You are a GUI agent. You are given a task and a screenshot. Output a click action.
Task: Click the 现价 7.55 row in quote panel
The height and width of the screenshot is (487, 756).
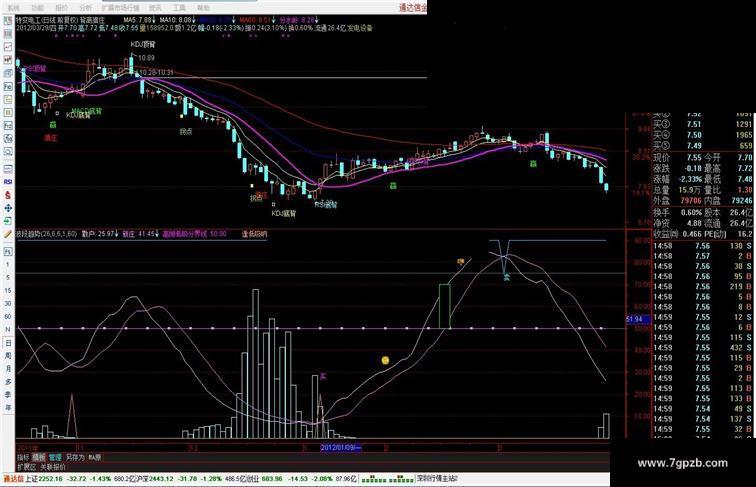pos(677,158)
